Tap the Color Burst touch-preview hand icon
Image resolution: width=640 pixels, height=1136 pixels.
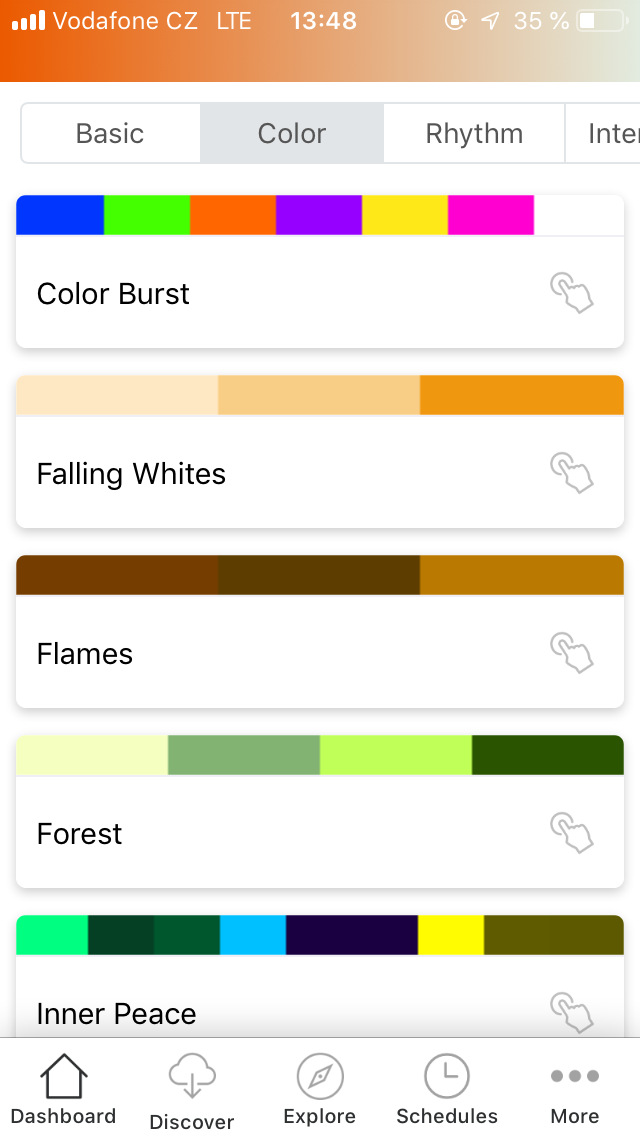(572, 294)
